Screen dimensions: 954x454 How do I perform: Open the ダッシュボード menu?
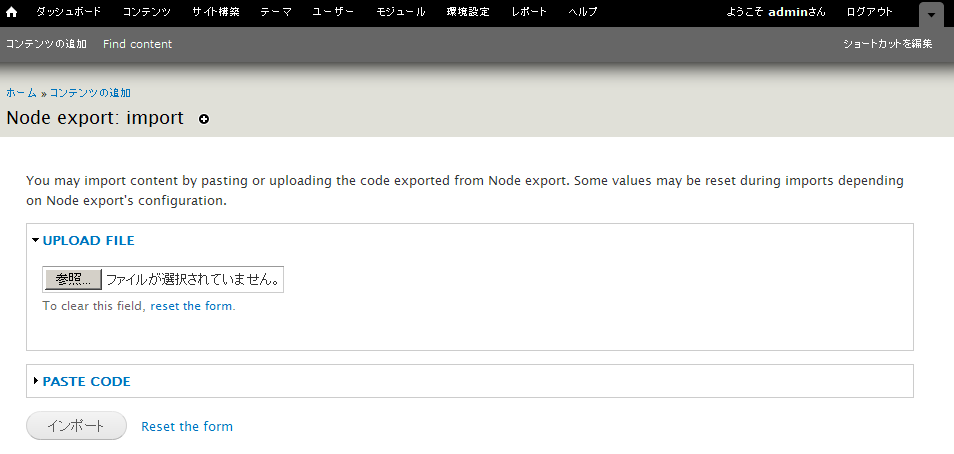coord(68,12)
